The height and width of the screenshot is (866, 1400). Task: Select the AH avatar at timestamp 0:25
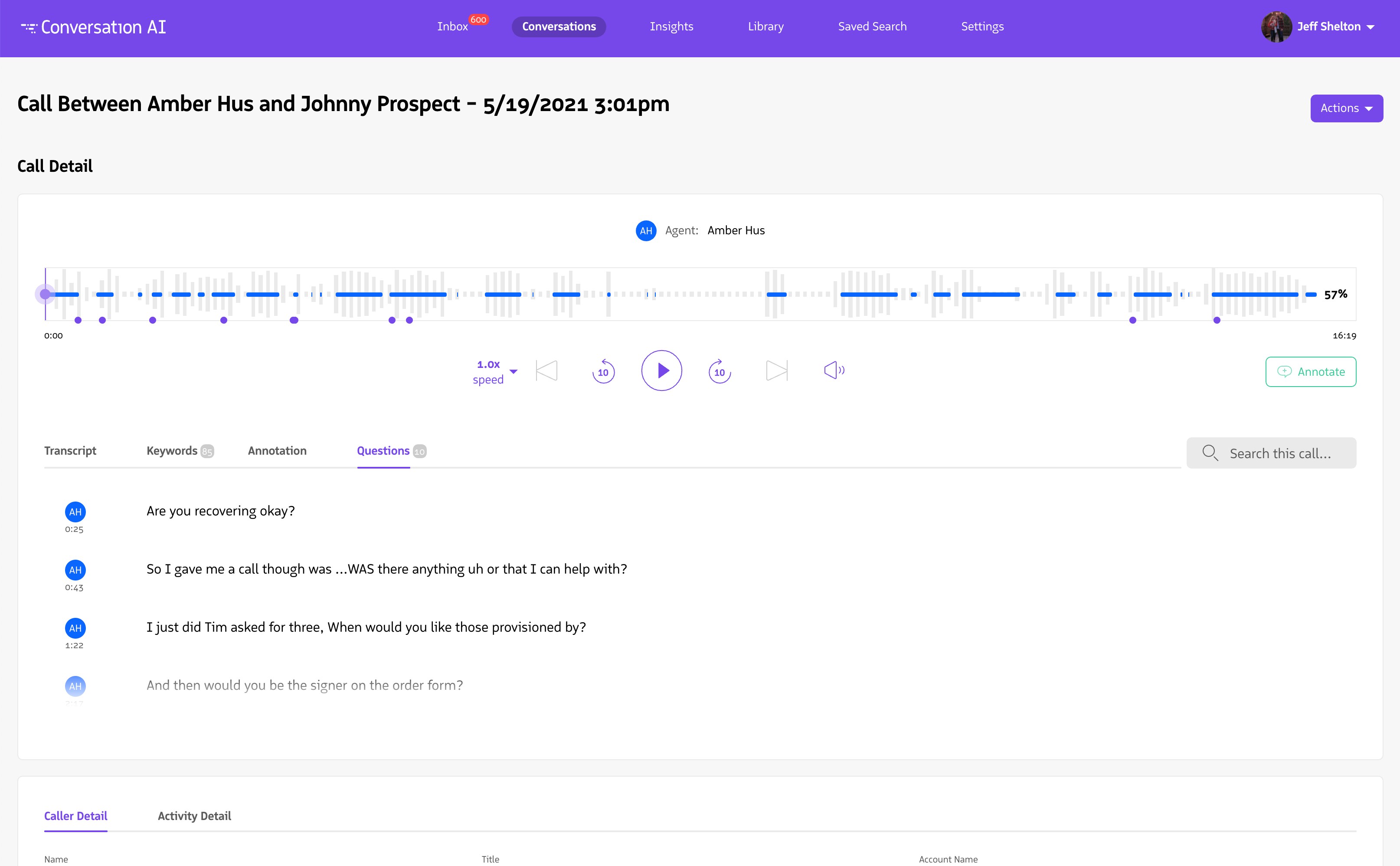75,512
